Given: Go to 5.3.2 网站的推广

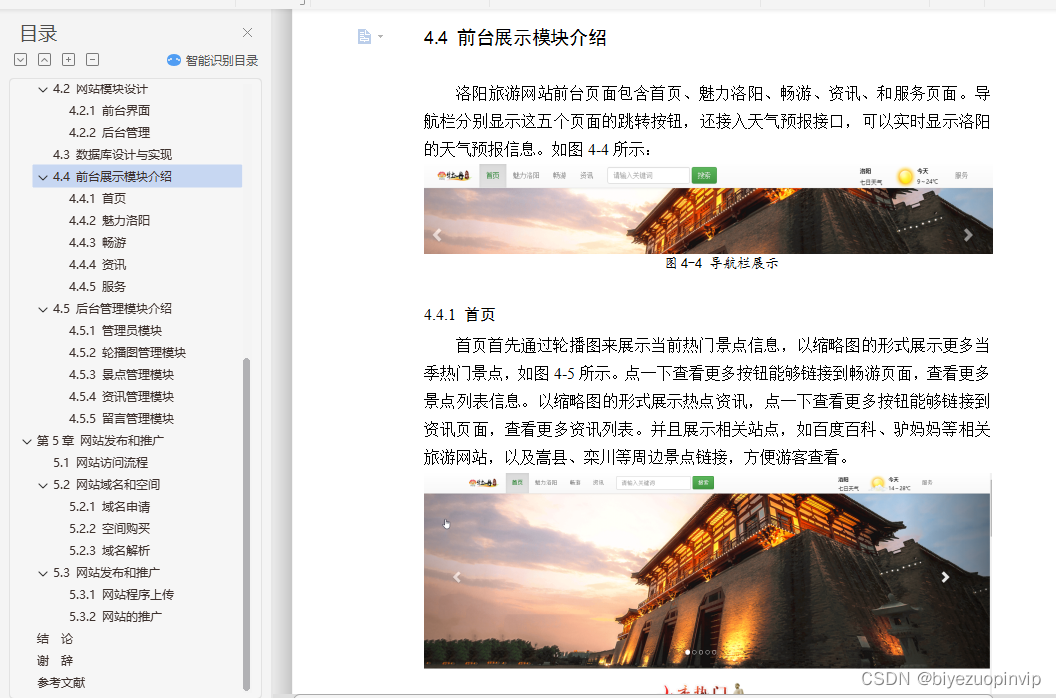Looking at the screenshot, I should tap(115, 616).
